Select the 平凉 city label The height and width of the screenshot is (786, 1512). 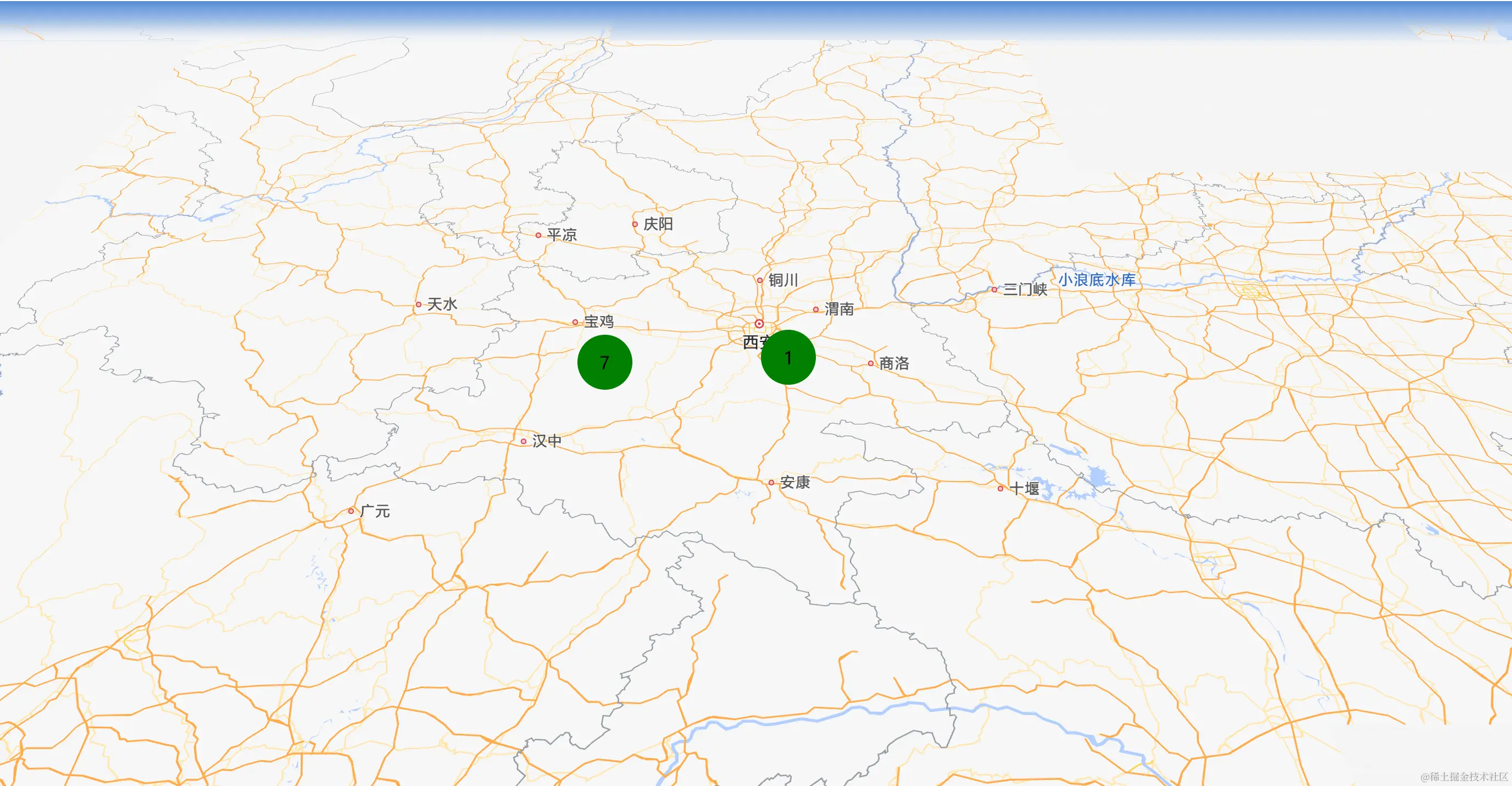point(562,234)
